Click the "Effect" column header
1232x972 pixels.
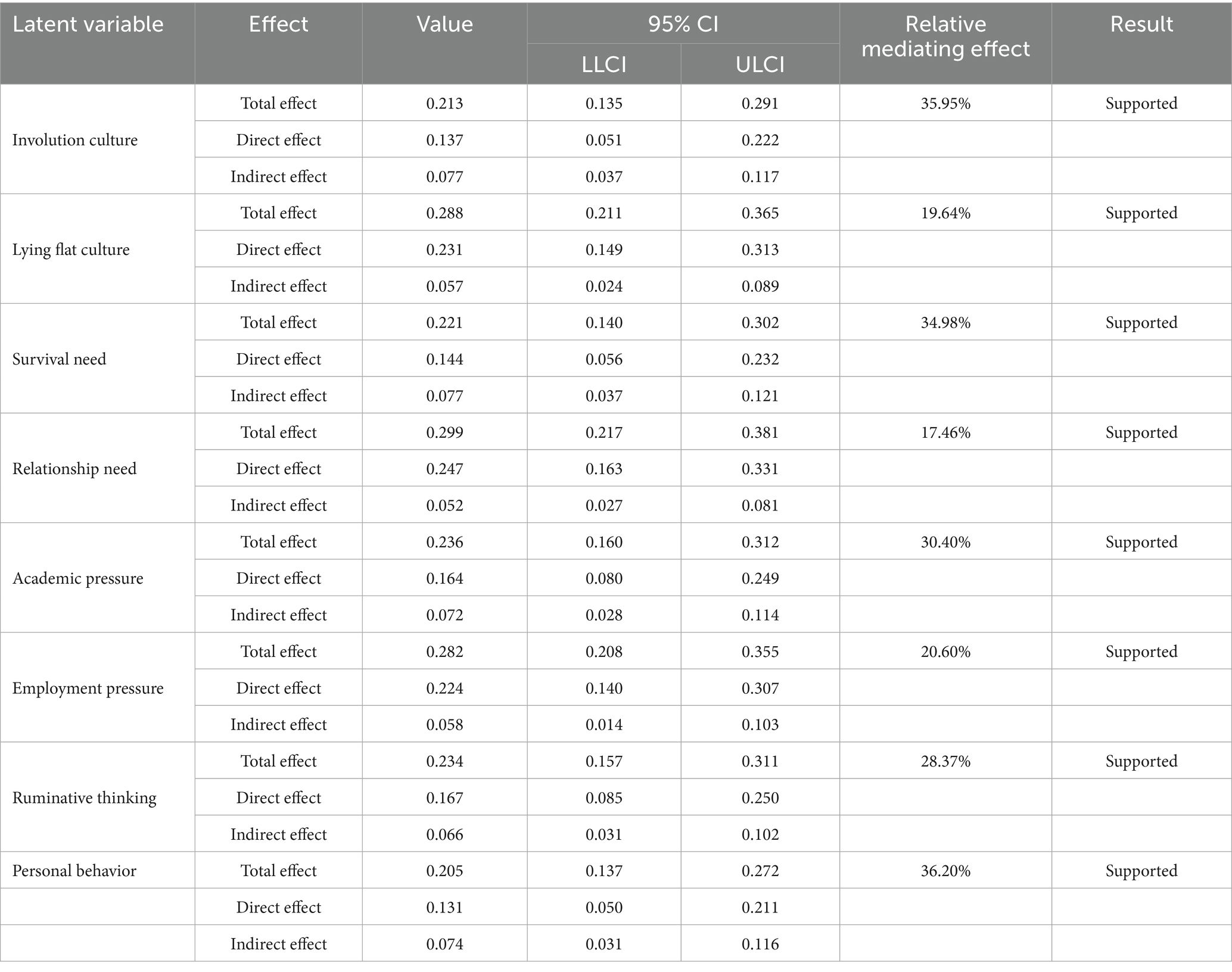[x=278, y=24]
